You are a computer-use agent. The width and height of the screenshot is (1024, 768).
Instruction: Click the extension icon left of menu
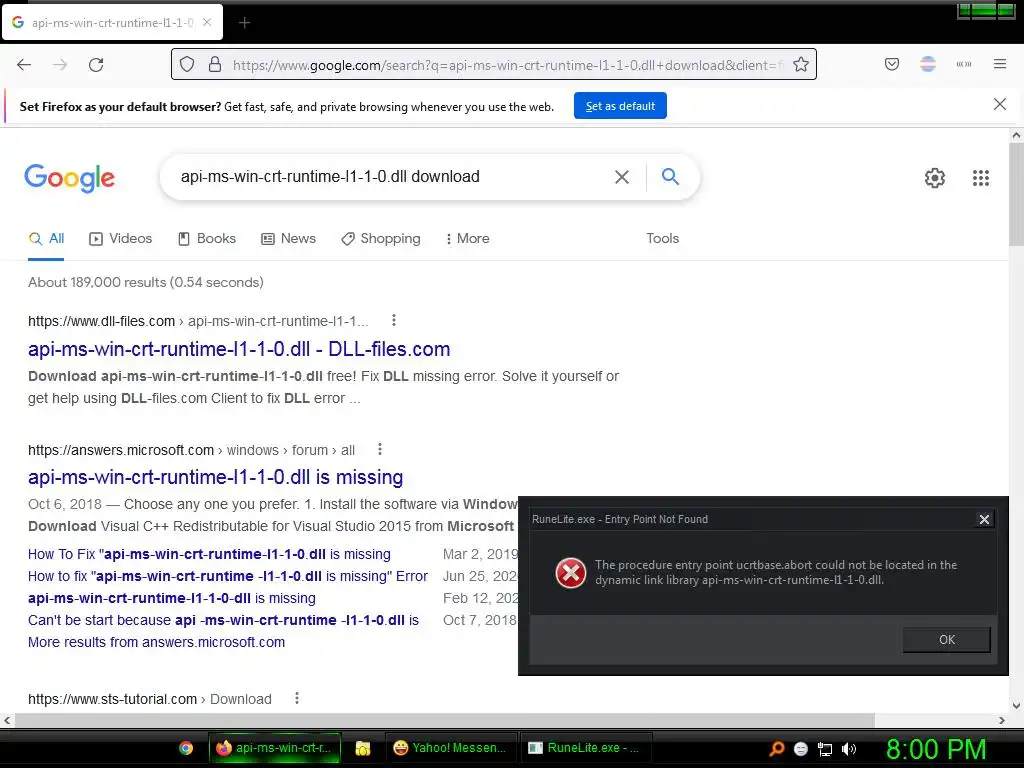(x=964, y=64)
